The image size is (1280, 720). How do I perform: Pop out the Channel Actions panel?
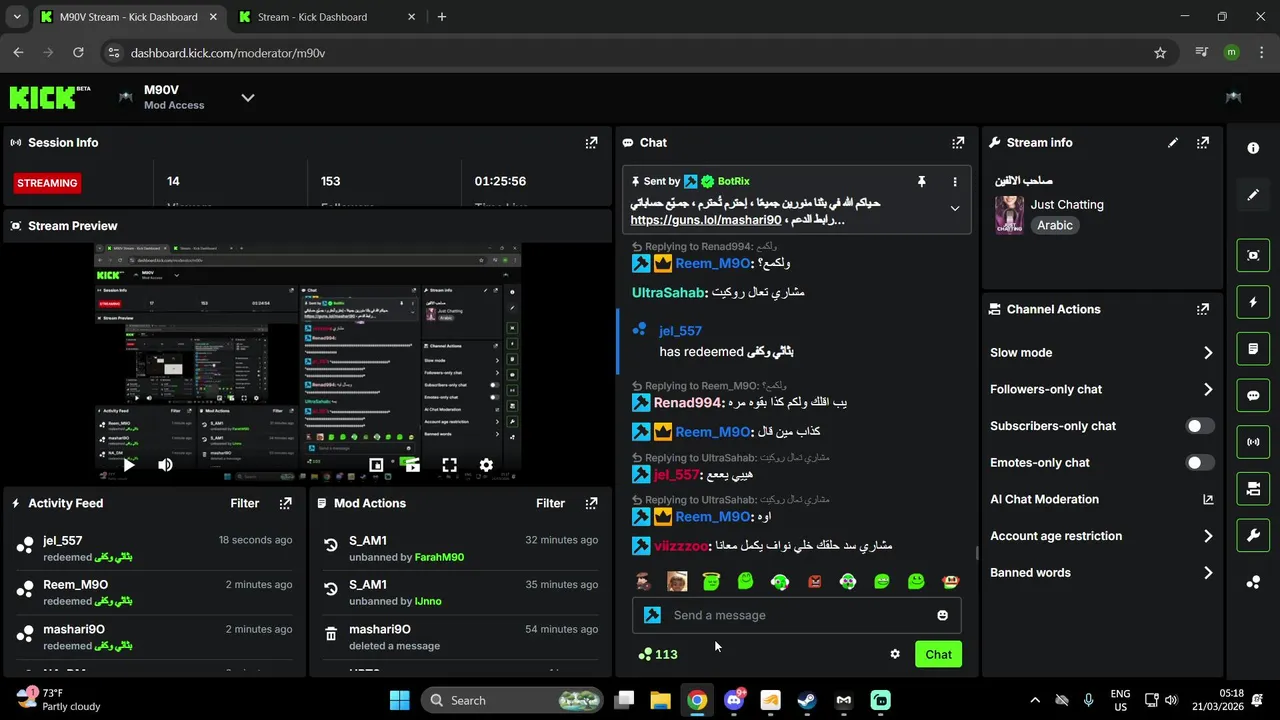click(x=1203, y=310)
